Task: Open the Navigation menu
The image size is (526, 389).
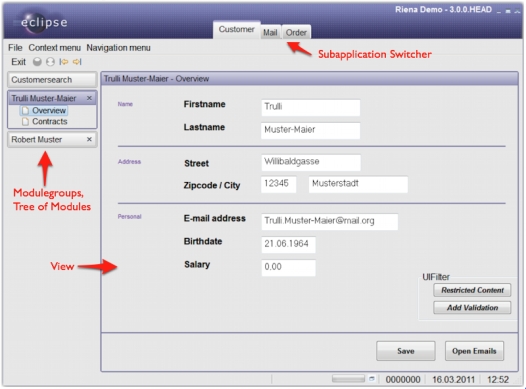Action: [118, 48]
